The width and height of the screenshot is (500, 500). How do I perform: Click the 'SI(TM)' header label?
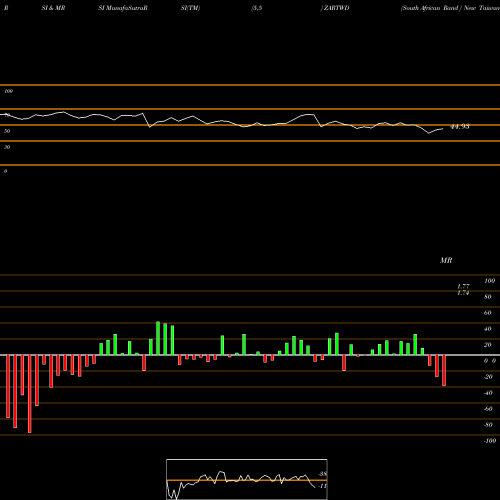pos(190,8)
